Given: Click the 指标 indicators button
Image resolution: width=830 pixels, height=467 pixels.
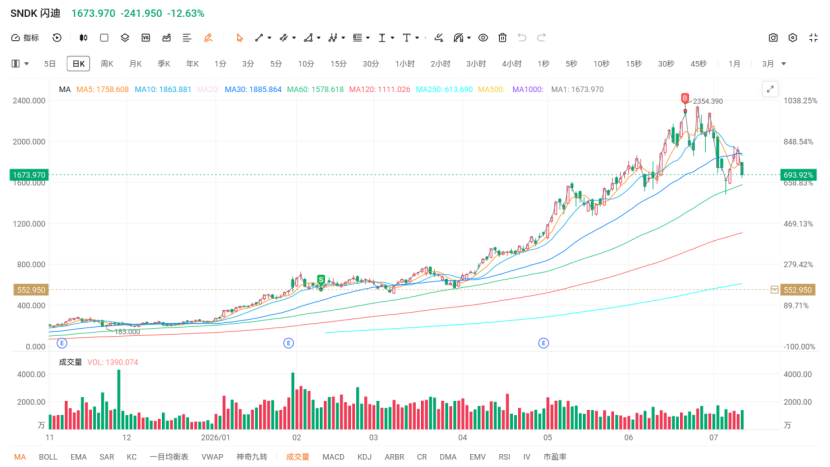Looking at the screenshot, I should pos(25,38).
